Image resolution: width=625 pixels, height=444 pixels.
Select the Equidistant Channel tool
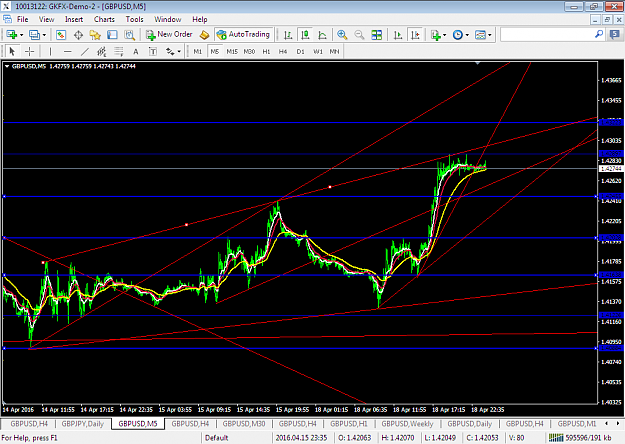(102, 51)
